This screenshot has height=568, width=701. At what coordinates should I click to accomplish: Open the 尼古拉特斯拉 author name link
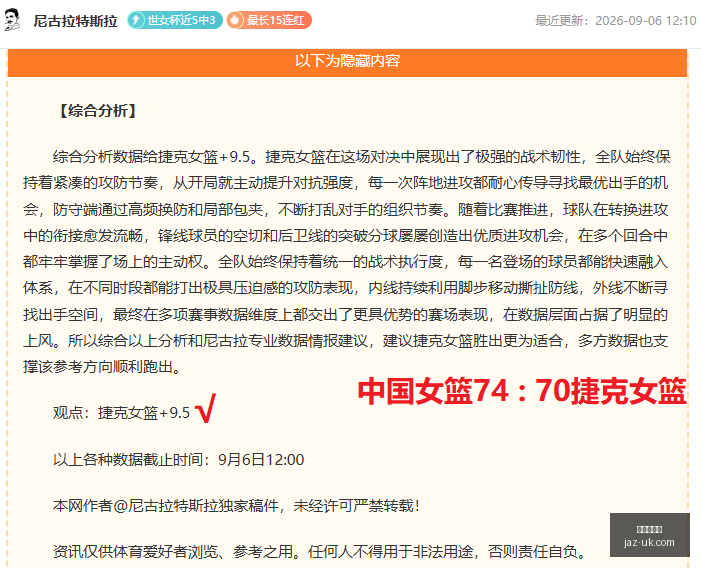click(75, 21)
